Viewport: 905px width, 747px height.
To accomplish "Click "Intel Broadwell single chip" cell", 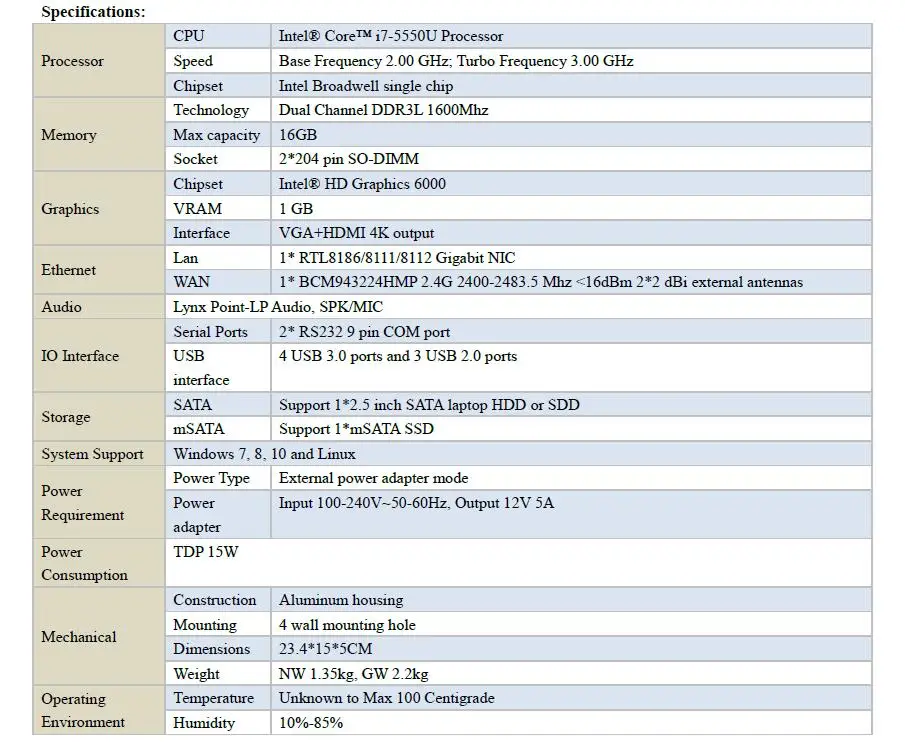I will coord(571,85).
